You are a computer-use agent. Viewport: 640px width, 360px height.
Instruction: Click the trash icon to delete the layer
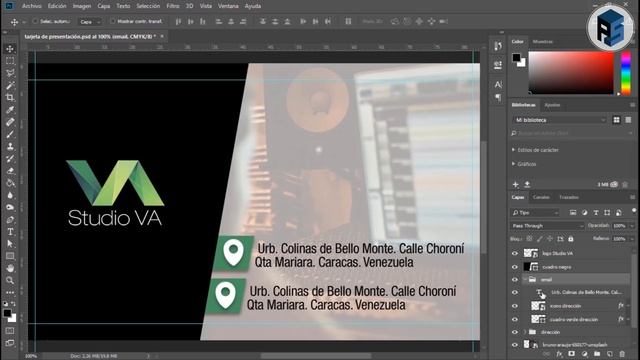tap(622, 354)
